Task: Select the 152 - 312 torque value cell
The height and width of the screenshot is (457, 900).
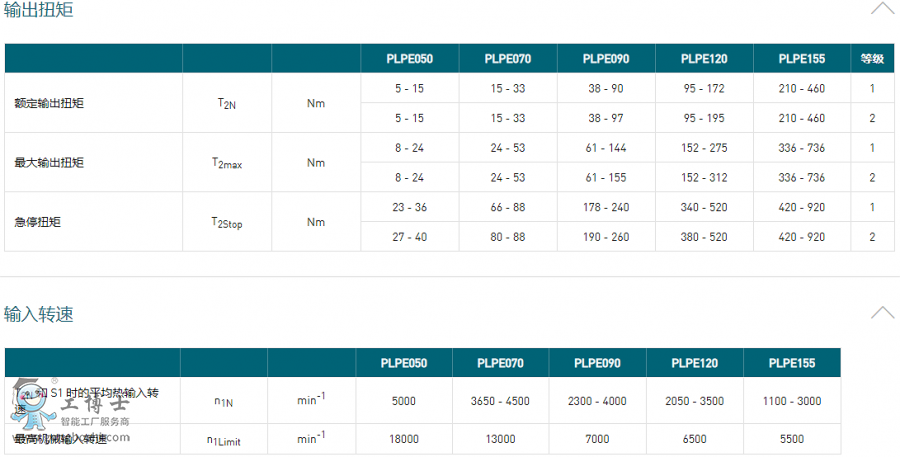Action: click(704, 178)
